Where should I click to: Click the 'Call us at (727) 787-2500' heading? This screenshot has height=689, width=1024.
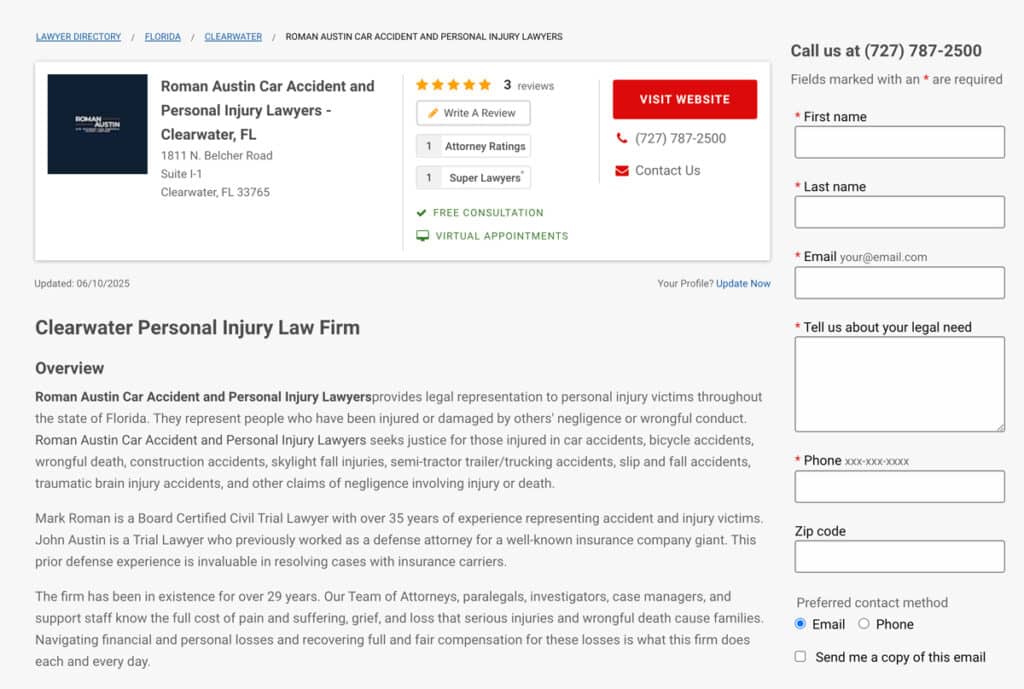coord(886,51)
